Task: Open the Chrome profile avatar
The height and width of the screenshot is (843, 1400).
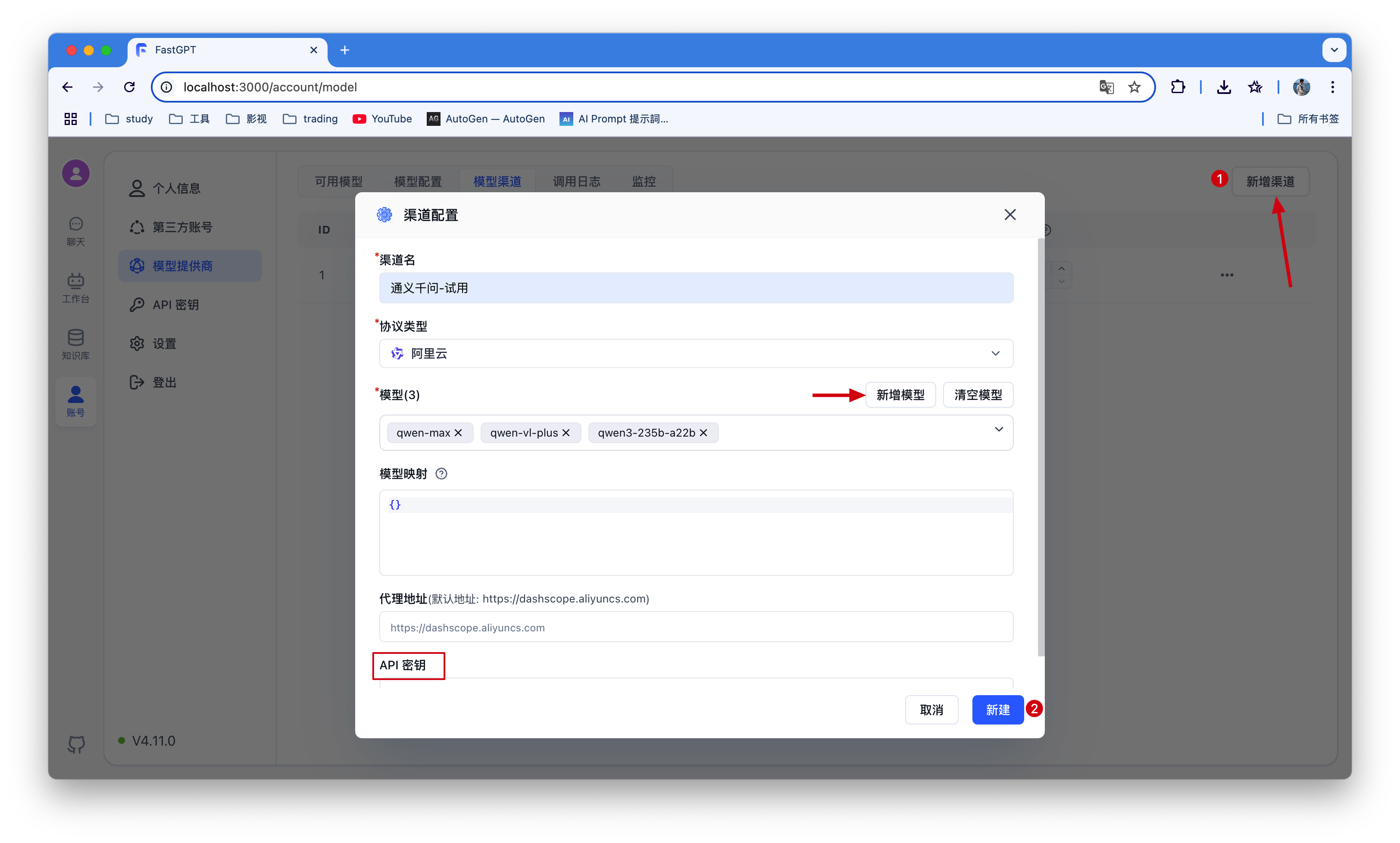Action: [1301, 87]
